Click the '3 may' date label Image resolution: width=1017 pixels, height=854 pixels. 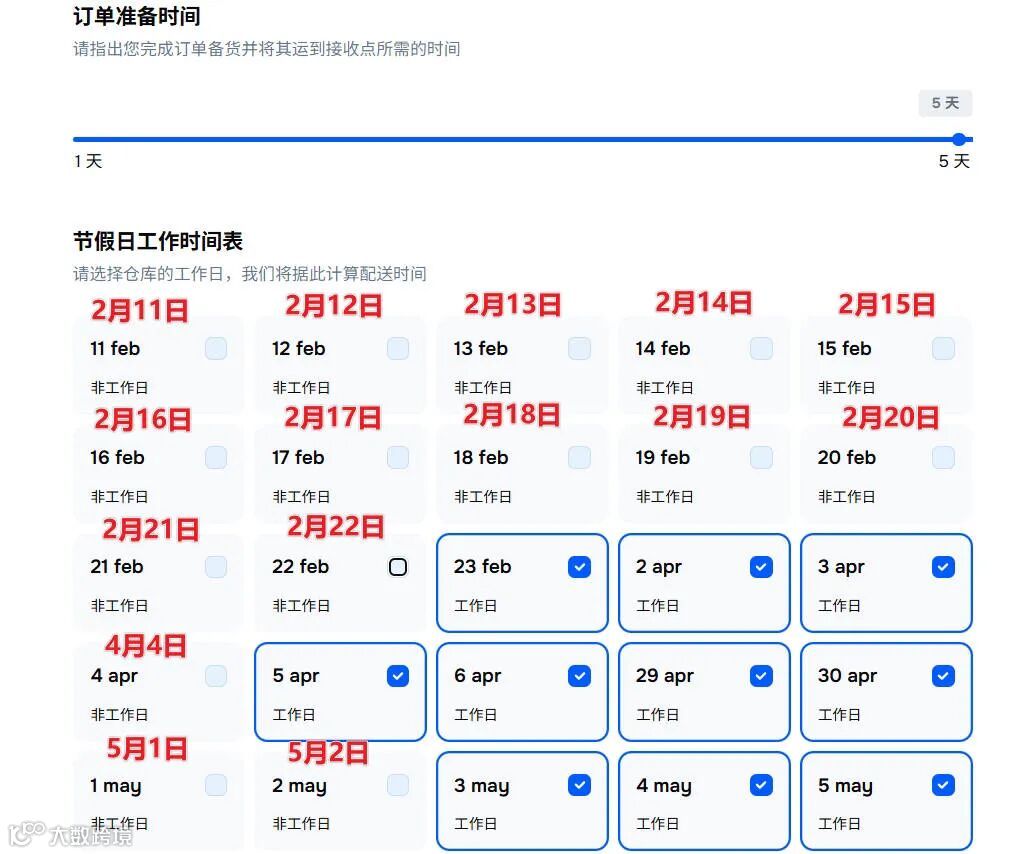click(x=481, y=785)
